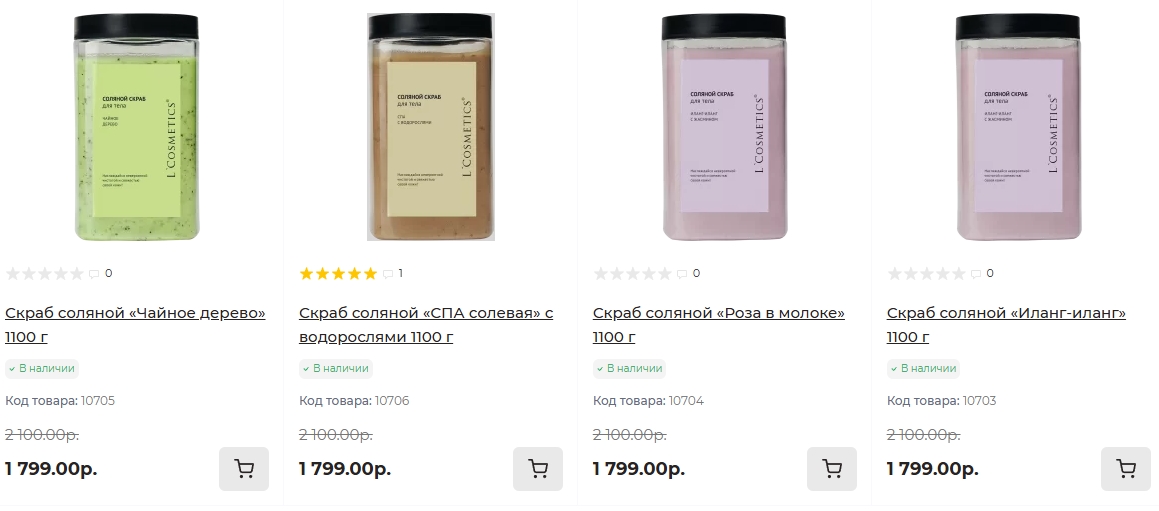Click comment icon under «Иланг-иланг» scrub
The image size is (1159, 511).
976,274
